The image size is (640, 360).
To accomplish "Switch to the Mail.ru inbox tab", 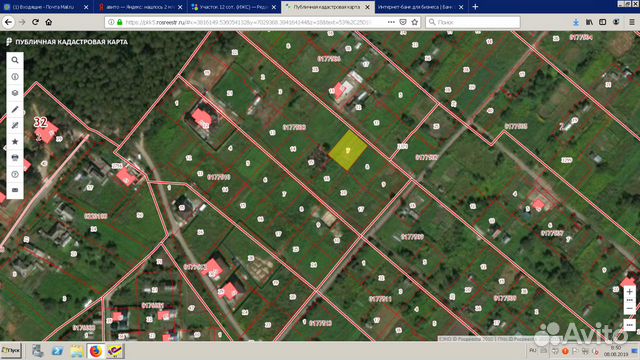I will [x=46, y=7].
